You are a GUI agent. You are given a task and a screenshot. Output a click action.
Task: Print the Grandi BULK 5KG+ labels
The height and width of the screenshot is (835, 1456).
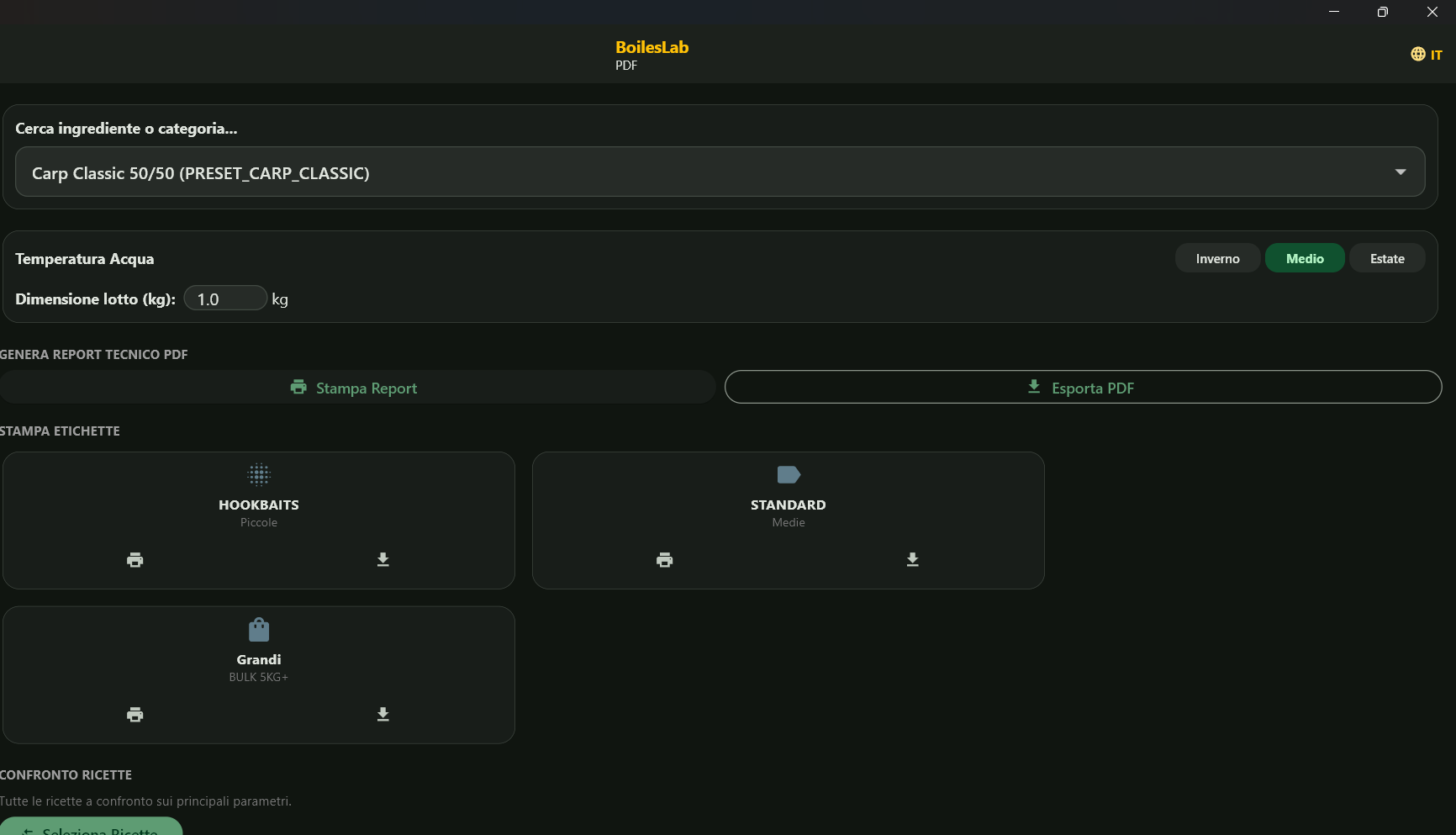(x=135, y=715)
